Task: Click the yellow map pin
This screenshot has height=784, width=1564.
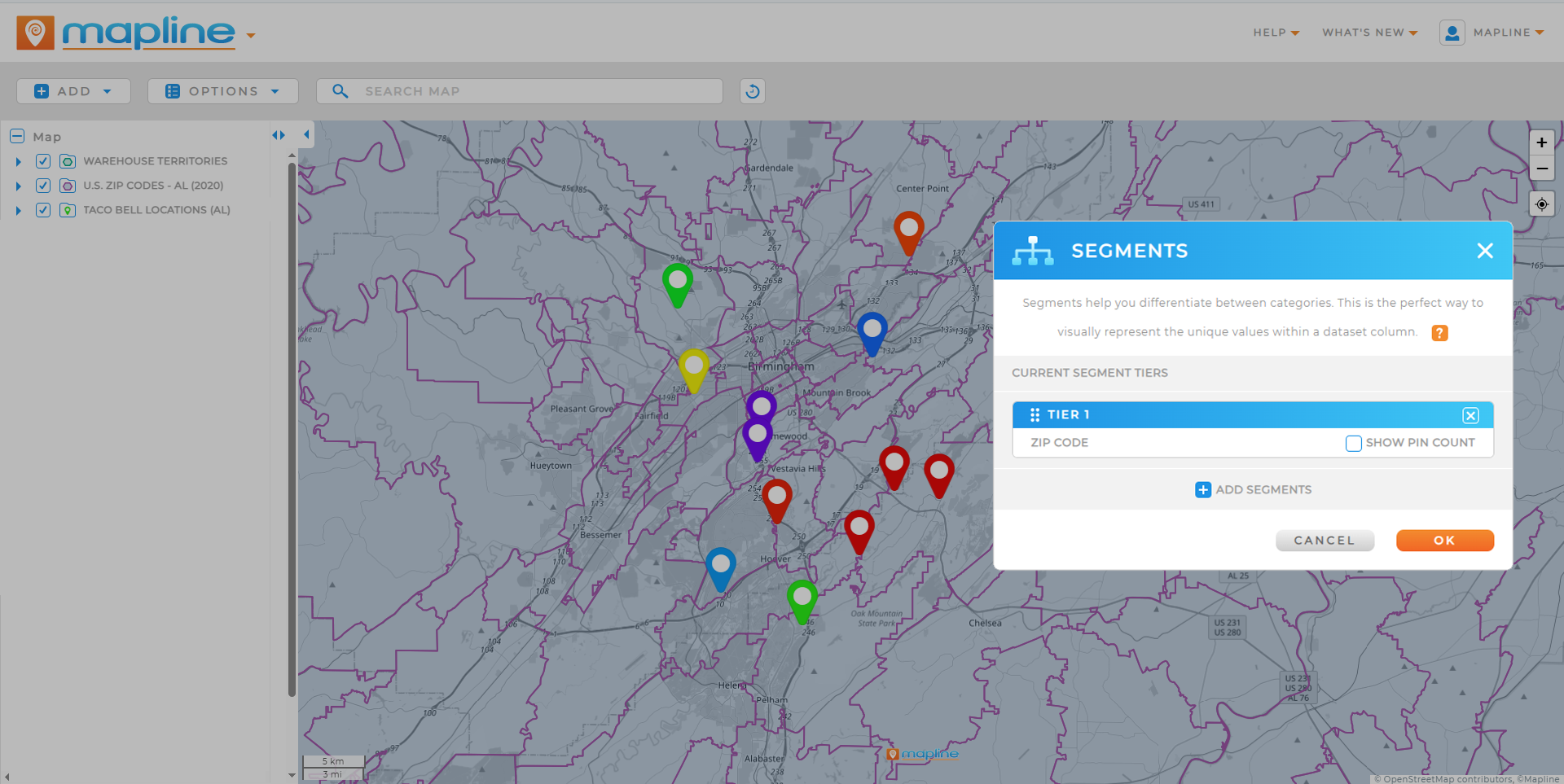Action: tap(693, 370)
